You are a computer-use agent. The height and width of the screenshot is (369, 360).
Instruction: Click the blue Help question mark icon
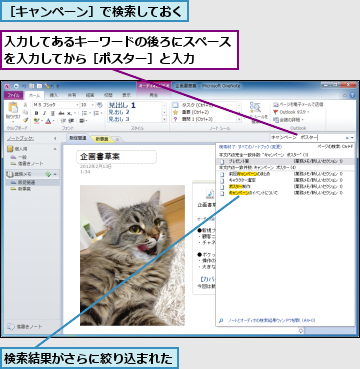[x=353, y=95]
